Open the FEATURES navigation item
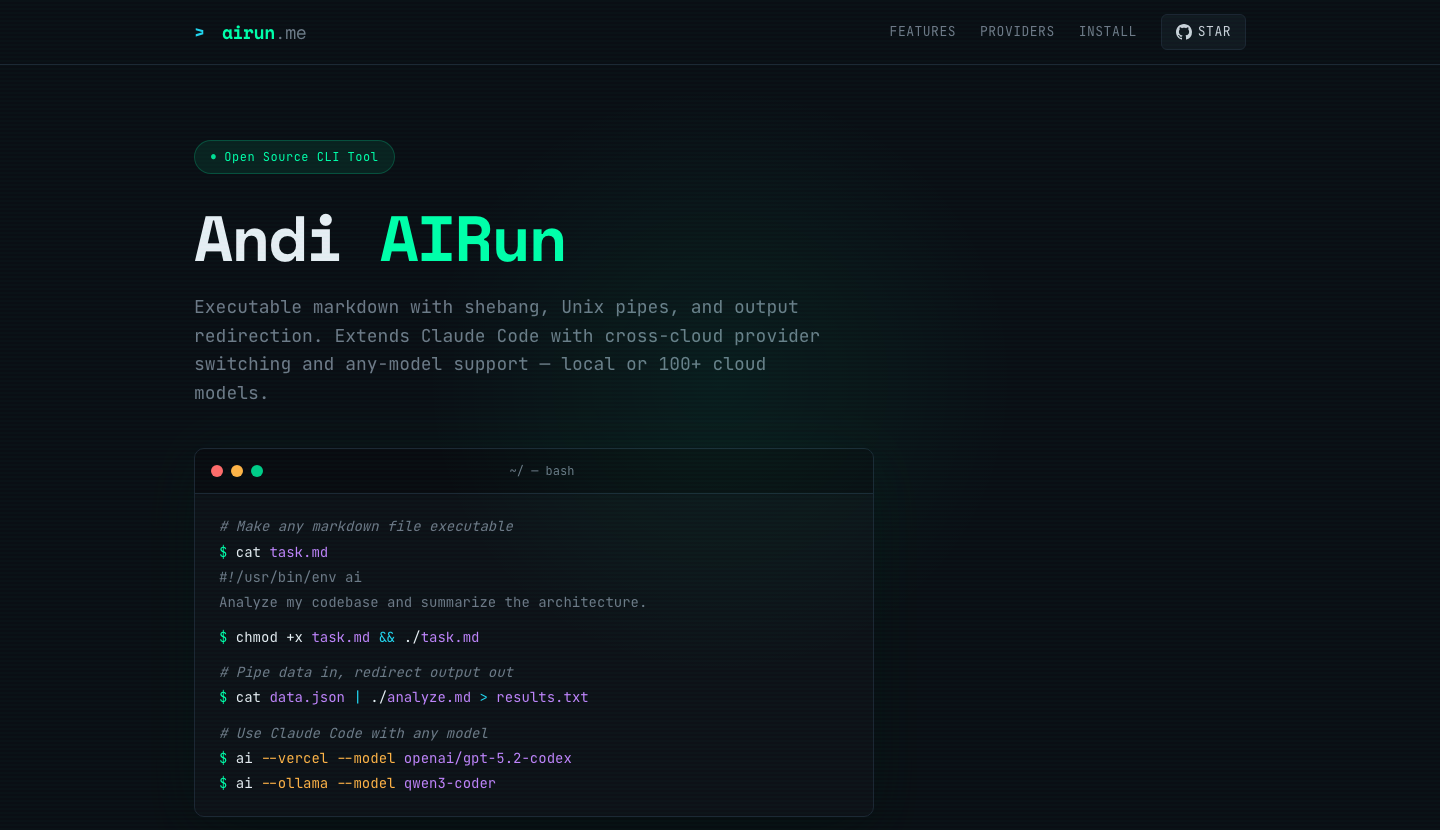 [x=922, y=31]
